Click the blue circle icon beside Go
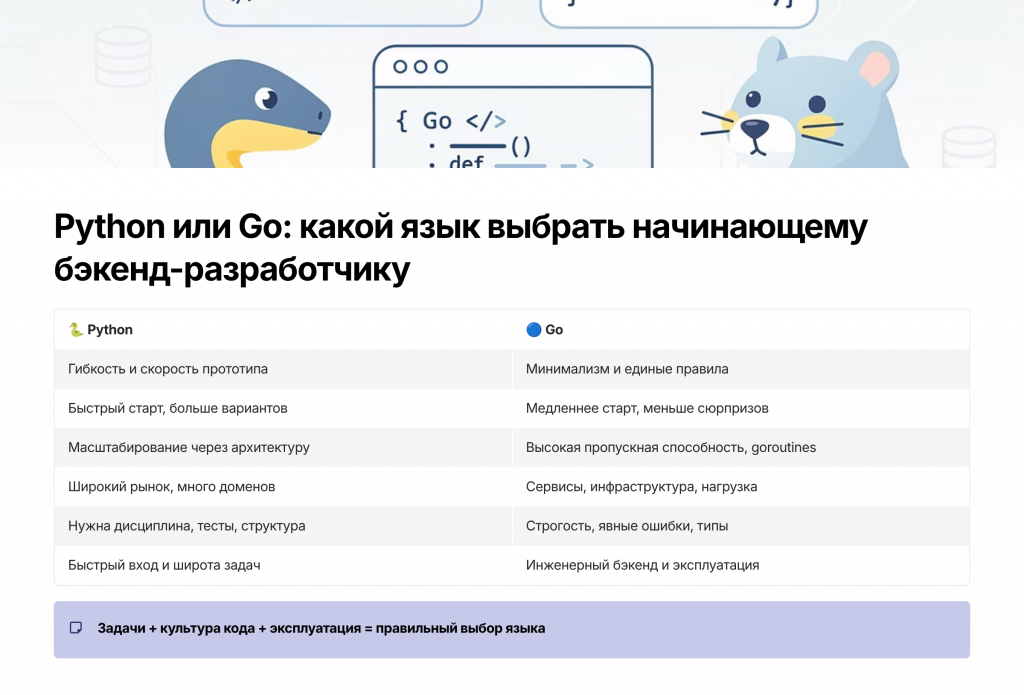 (533, 330)
